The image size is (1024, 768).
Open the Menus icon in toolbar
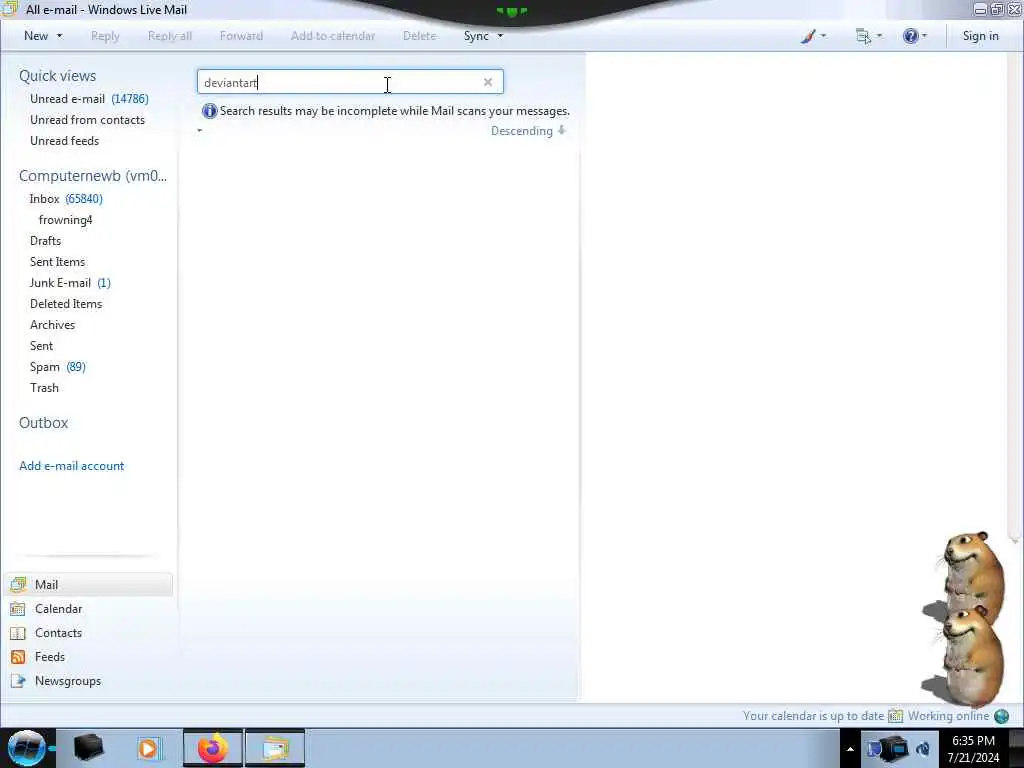pyautogui.click(x=863, y=36)
